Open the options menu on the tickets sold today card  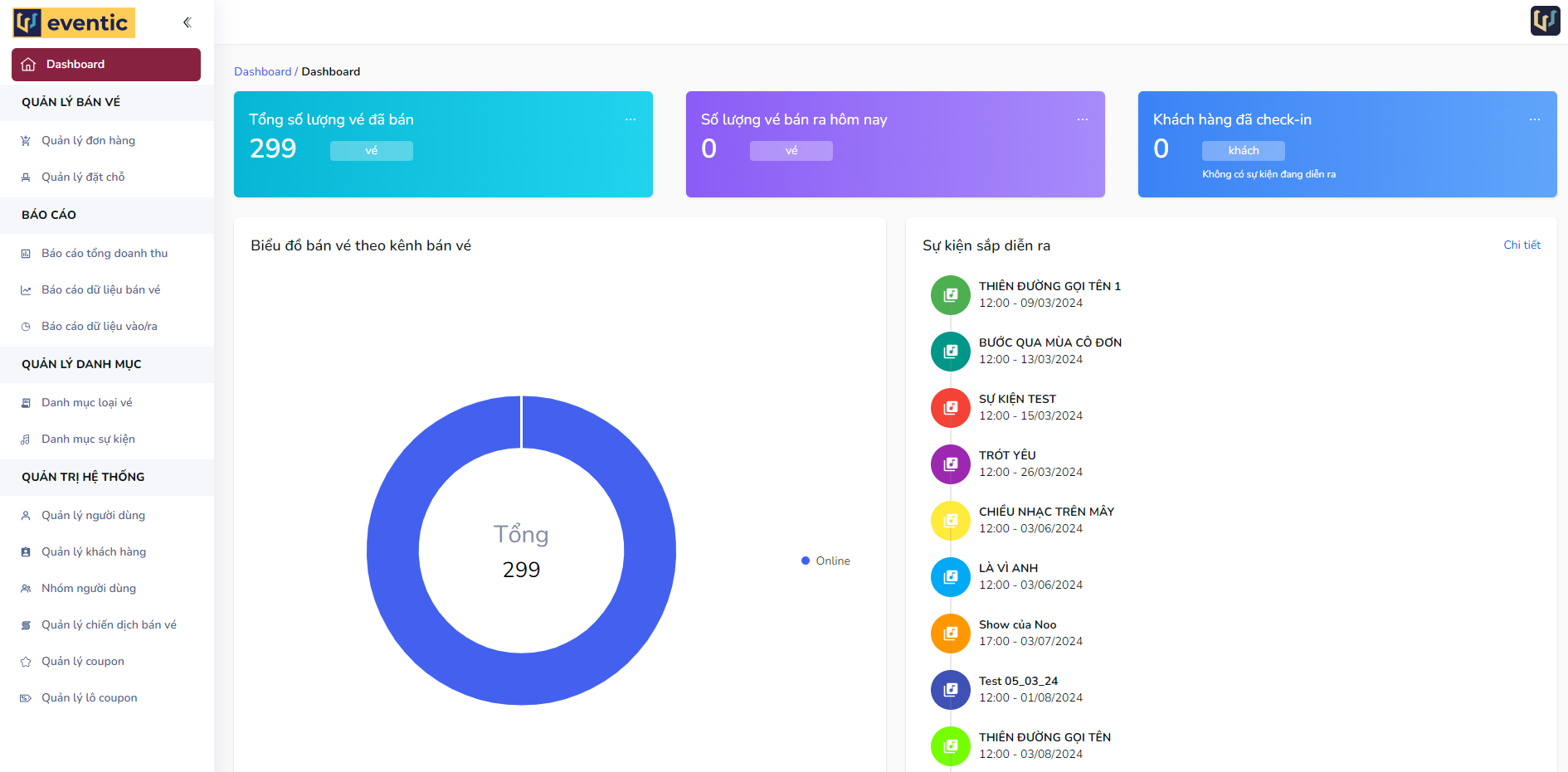click(1082, 119)
